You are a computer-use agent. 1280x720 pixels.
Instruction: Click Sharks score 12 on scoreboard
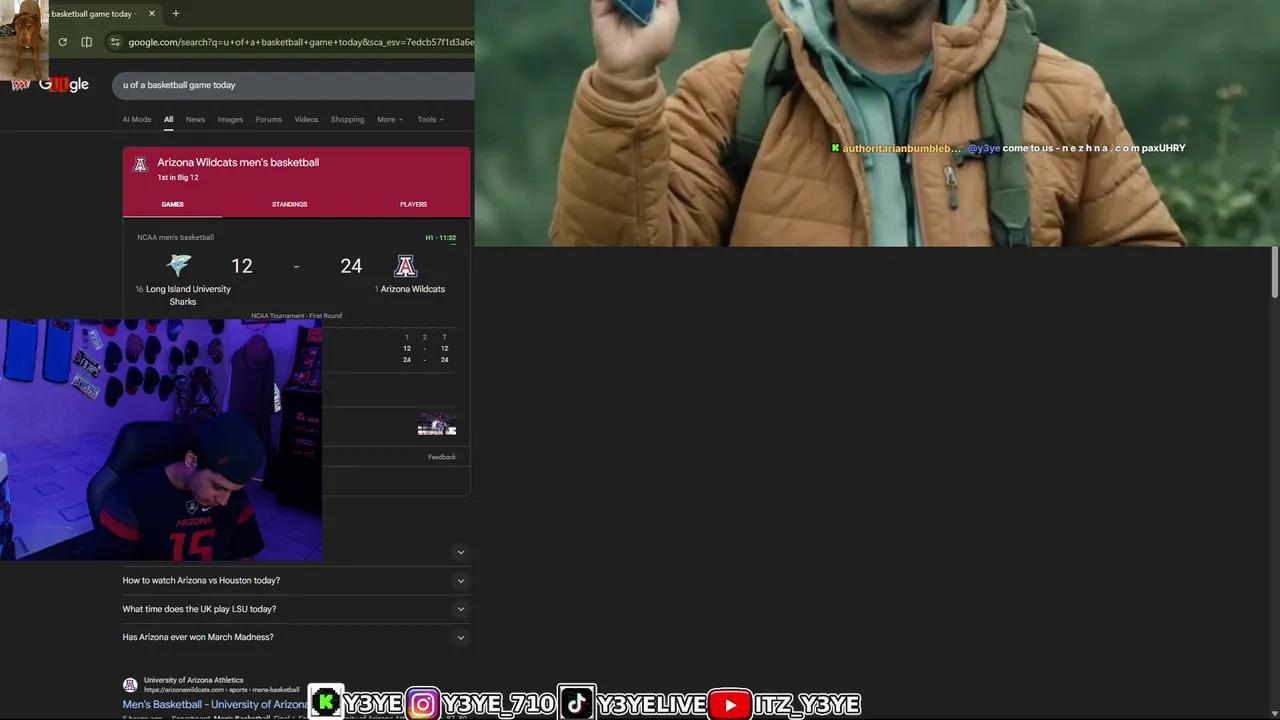[x=242, y=266]
